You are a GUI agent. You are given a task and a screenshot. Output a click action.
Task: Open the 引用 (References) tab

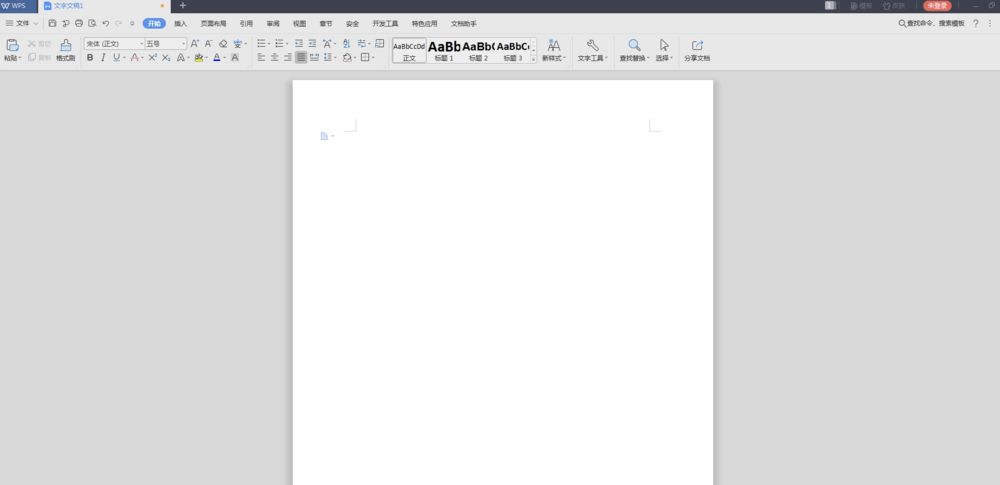click(246, 24)
